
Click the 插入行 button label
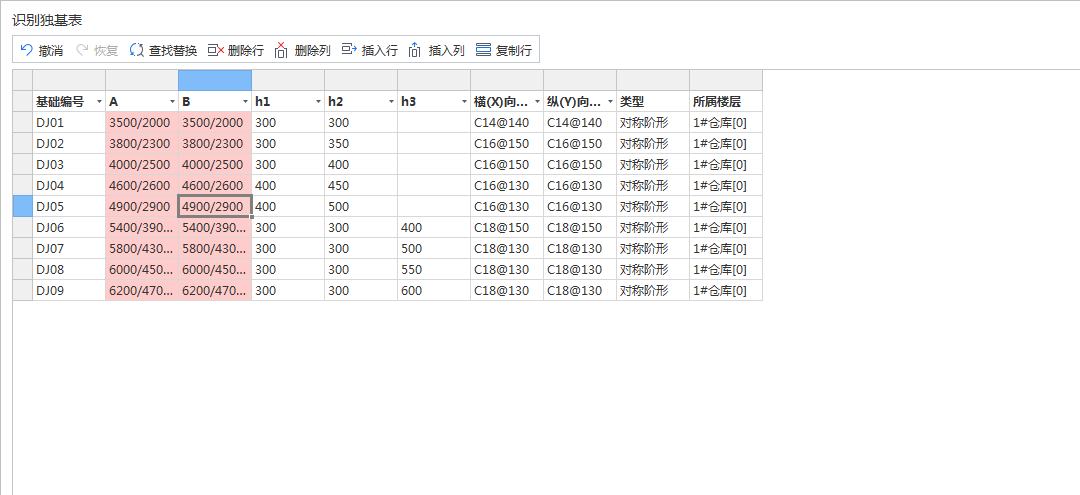pyautogui.click(x=380, y=50)
